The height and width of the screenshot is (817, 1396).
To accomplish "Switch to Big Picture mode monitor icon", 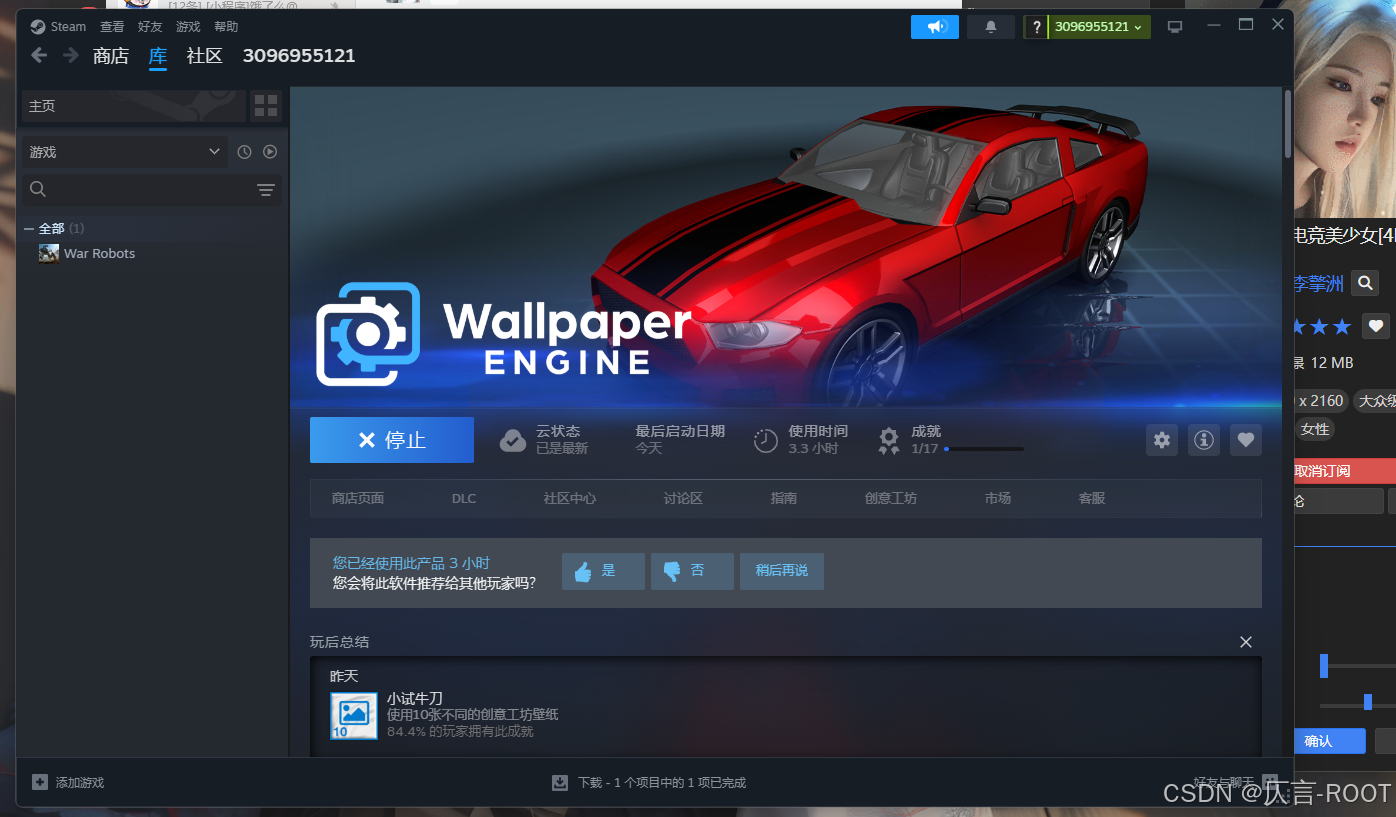I will (x=1175, y=27).
